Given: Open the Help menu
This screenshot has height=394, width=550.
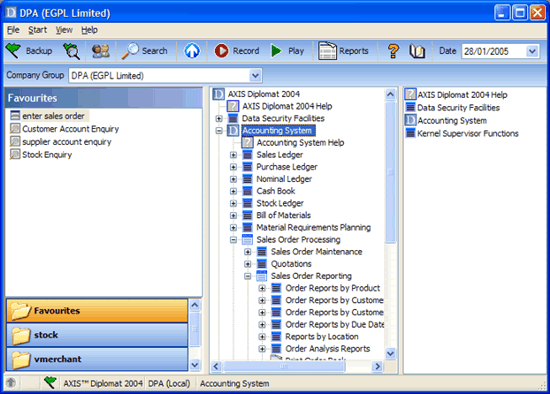Looking at the screenshot, I should pyautogui.click(x=89, y=30).
